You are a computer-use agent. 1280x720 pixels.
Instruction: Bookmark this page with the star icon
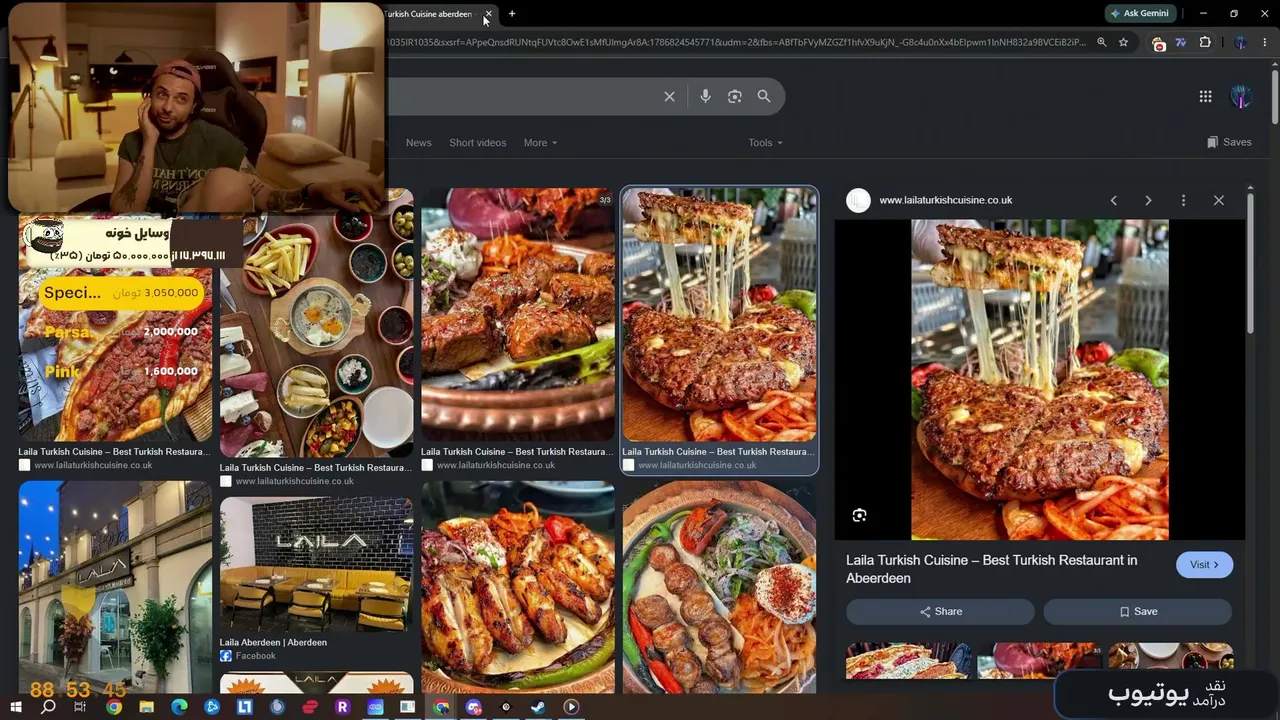pyautogui.click(x=1124, y=43)
